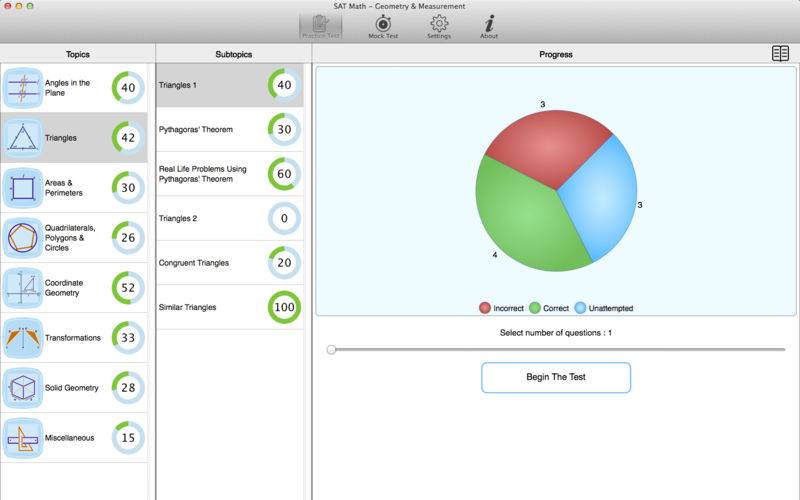Select the Pythagoras' Theorem subtopic
The image size is (800, 500).
click(230, 130)
